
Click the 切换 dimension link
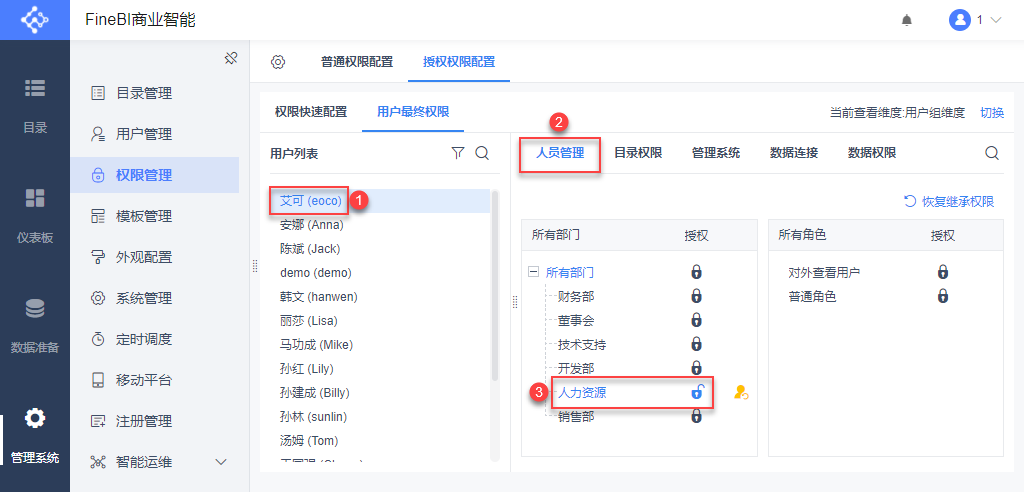(x=992, y=113)
